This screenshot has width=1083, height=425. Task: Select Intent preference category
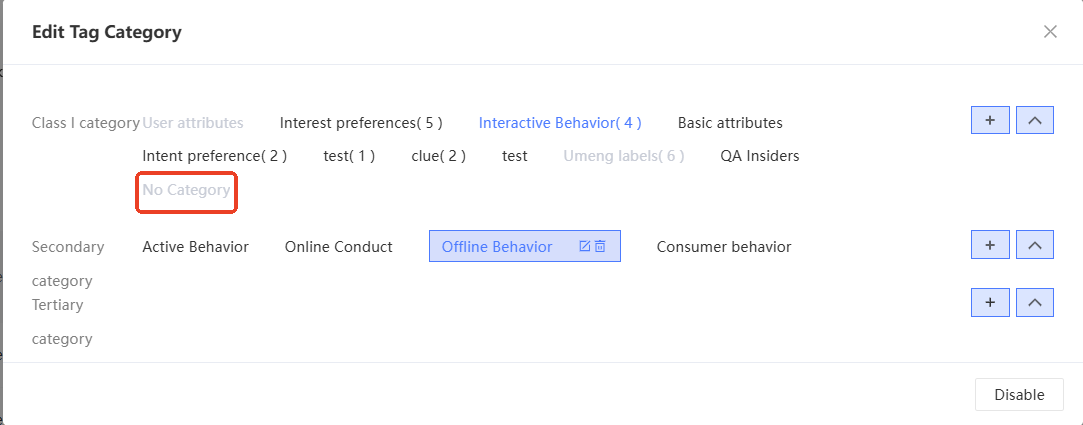pos(215,156)
